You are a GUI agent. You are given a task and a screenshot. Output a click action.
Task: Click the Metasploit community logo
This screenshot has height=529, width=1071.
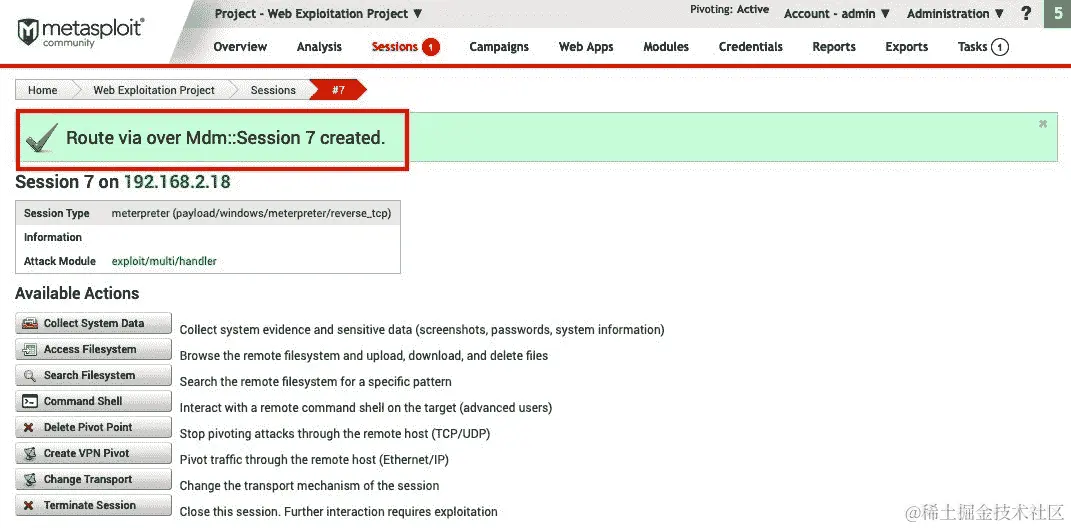coord(81,32)
